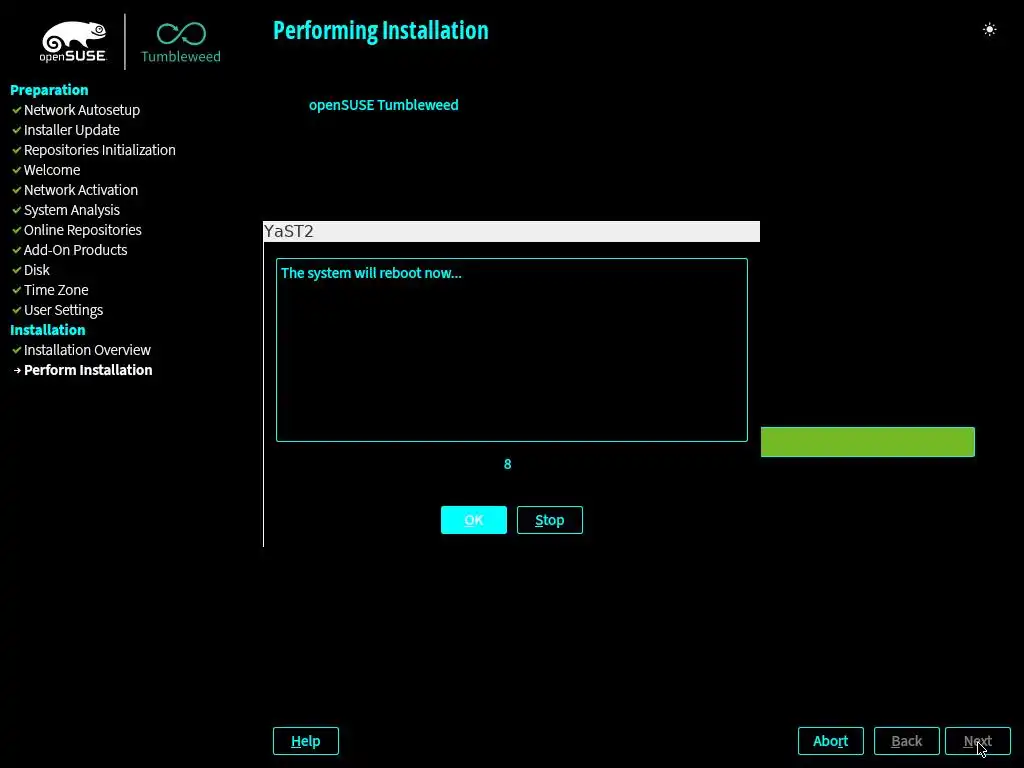
Task: Select Installation Overview step
Action: tap(88, 350)
